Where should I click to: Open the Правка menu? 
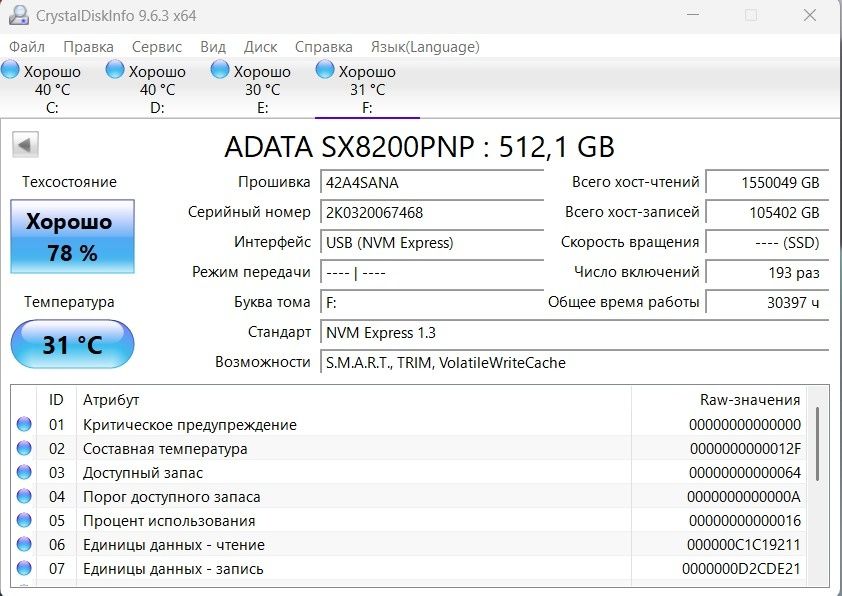pos(89,47)
